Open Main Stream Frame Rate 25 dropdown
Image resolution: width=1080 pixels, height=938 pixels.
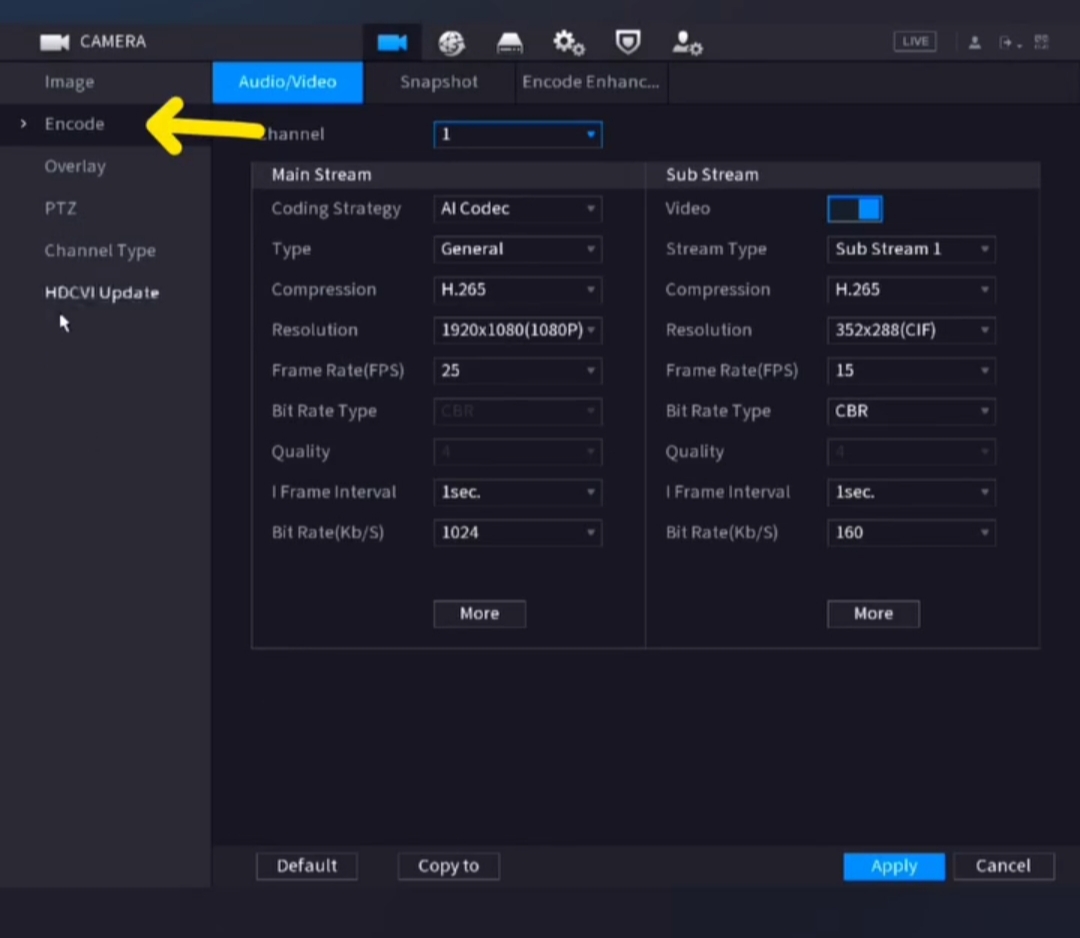[x=518, y=371]
